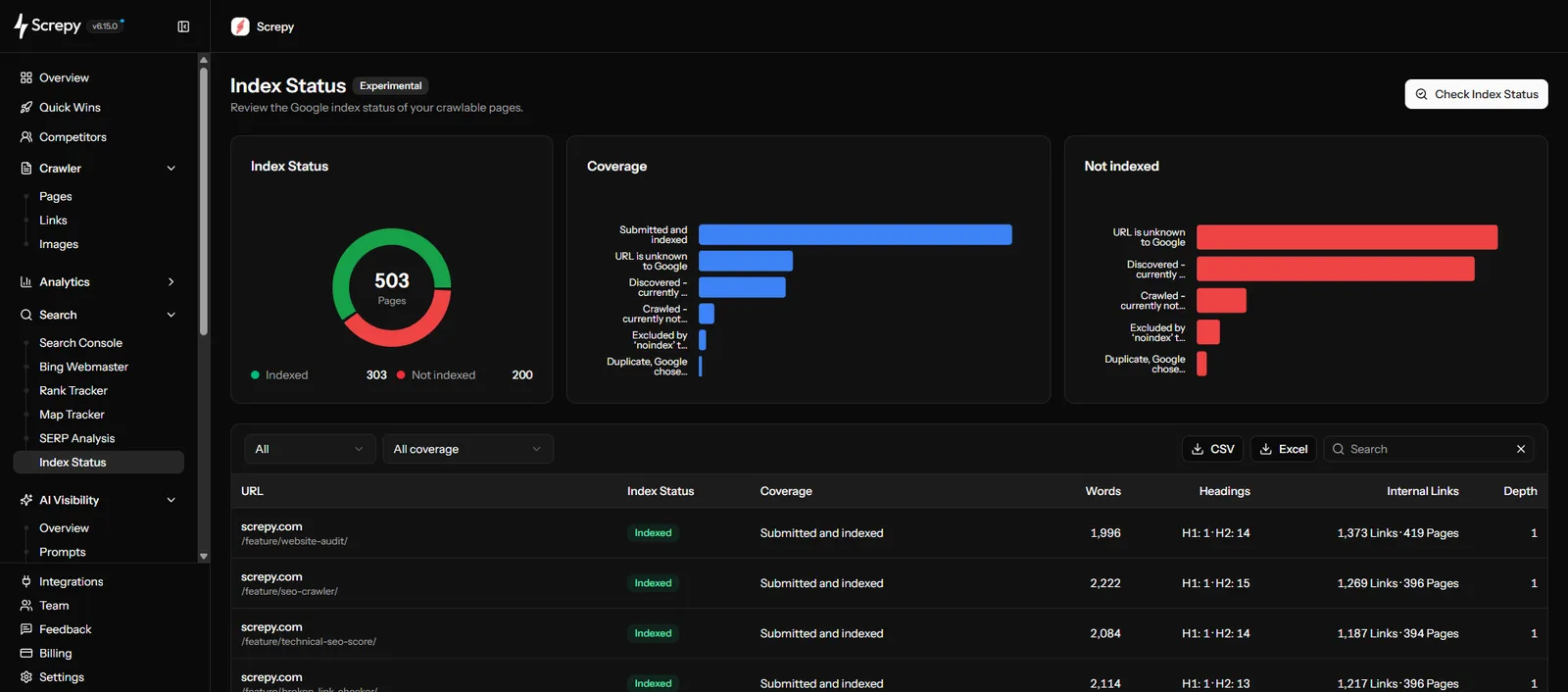Click the Check Index Status search icon

1421,94
